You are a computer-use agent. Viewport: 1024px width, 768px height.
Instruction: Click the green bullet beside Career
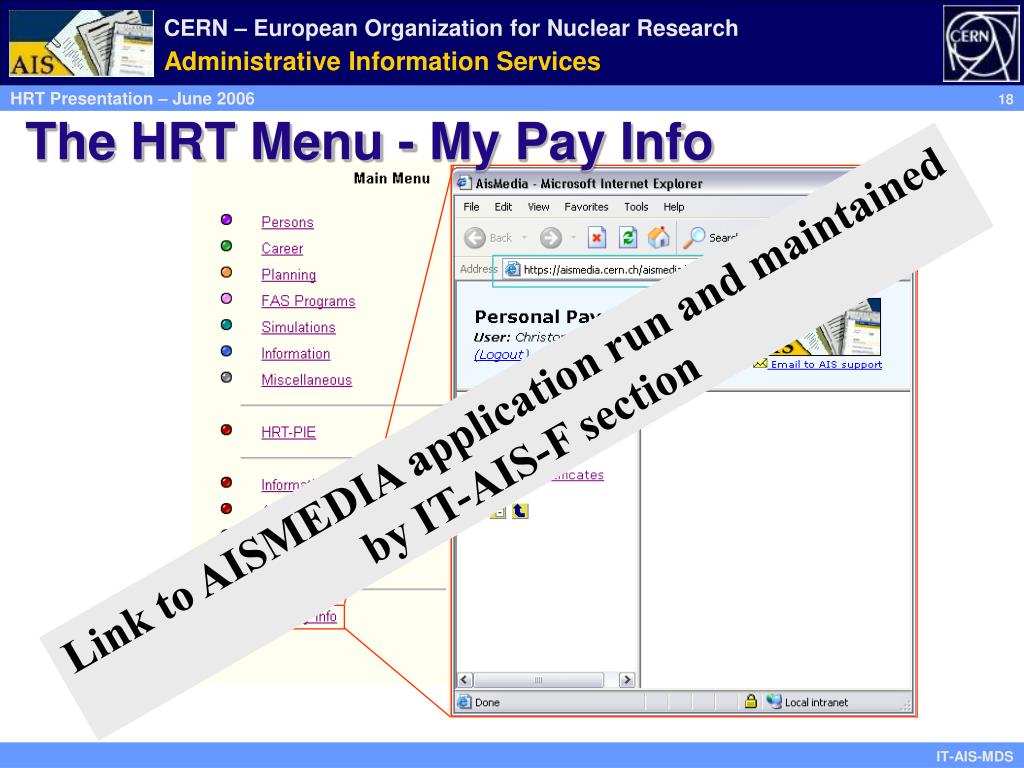click(x=227, y=246)
